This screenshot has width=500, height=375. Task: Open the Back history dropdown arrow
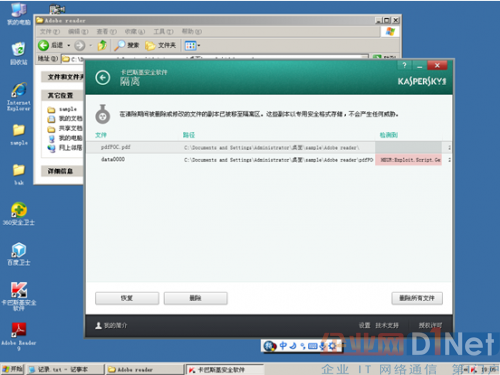pos(69,45)
